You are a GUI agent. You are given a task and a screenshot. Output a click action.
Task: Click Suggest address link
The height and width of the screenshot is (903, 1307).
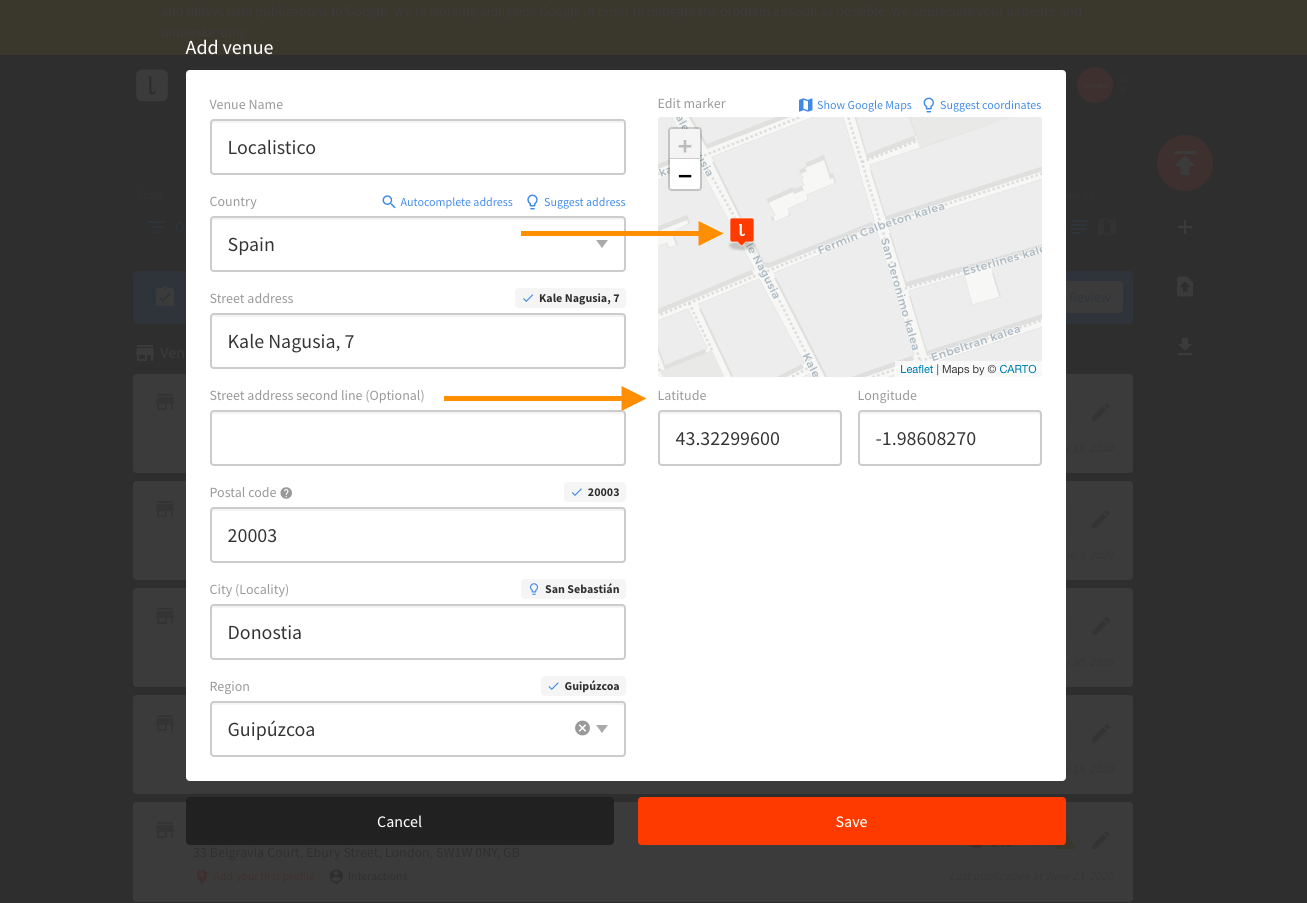coord(584,202)
